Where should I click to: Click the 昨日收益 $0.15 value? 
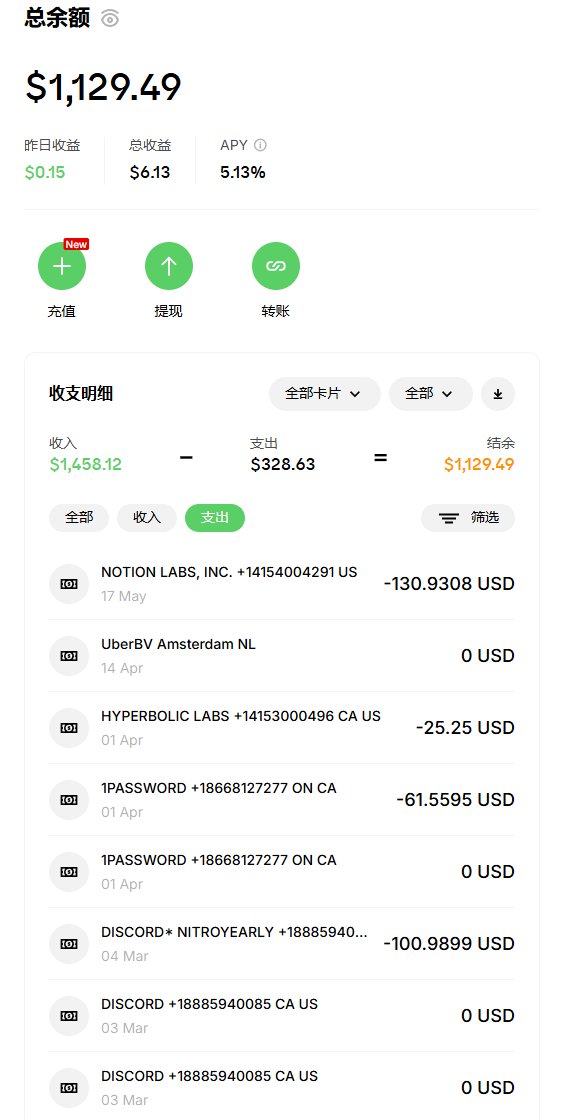45,172
